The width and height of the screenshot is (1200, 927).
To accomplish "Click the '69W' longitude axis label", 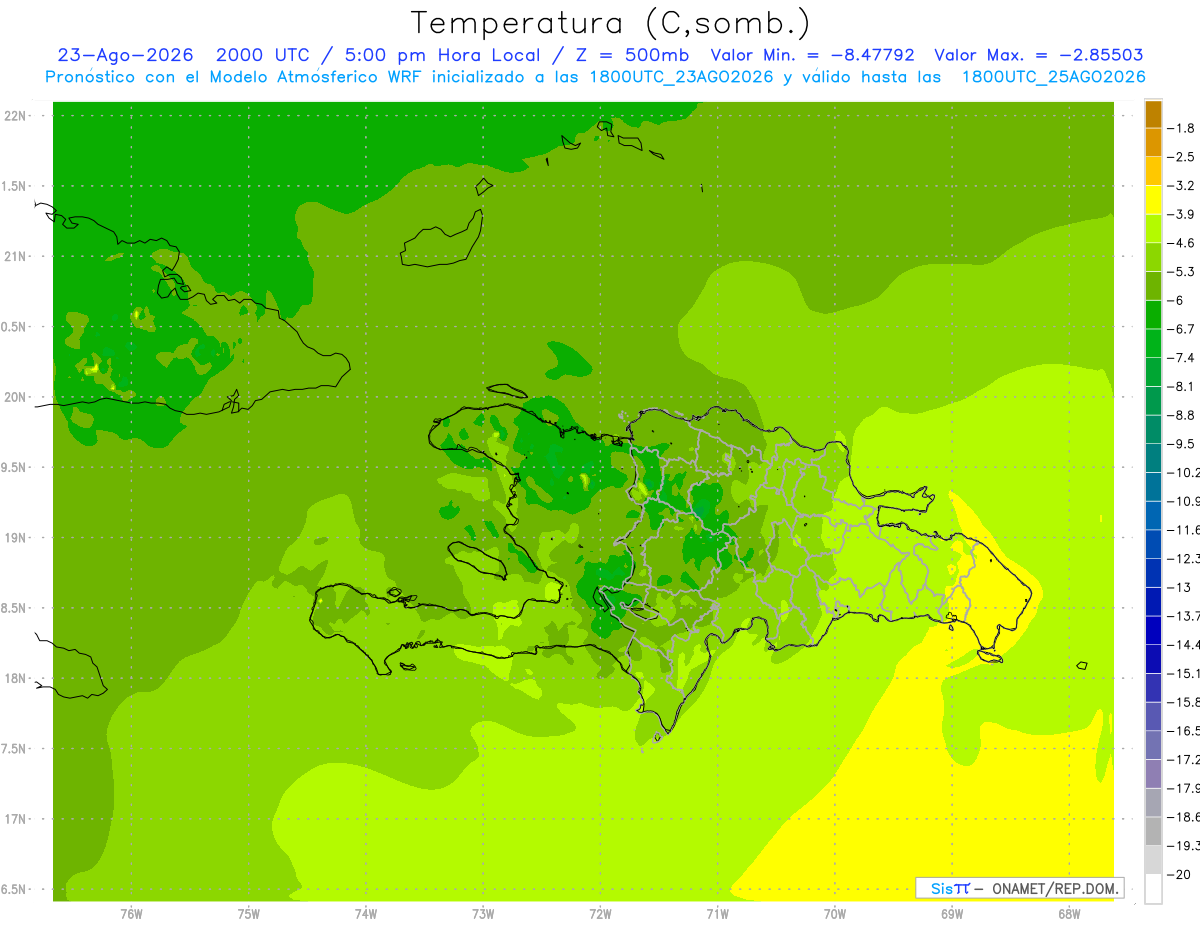I will [952, 914].
